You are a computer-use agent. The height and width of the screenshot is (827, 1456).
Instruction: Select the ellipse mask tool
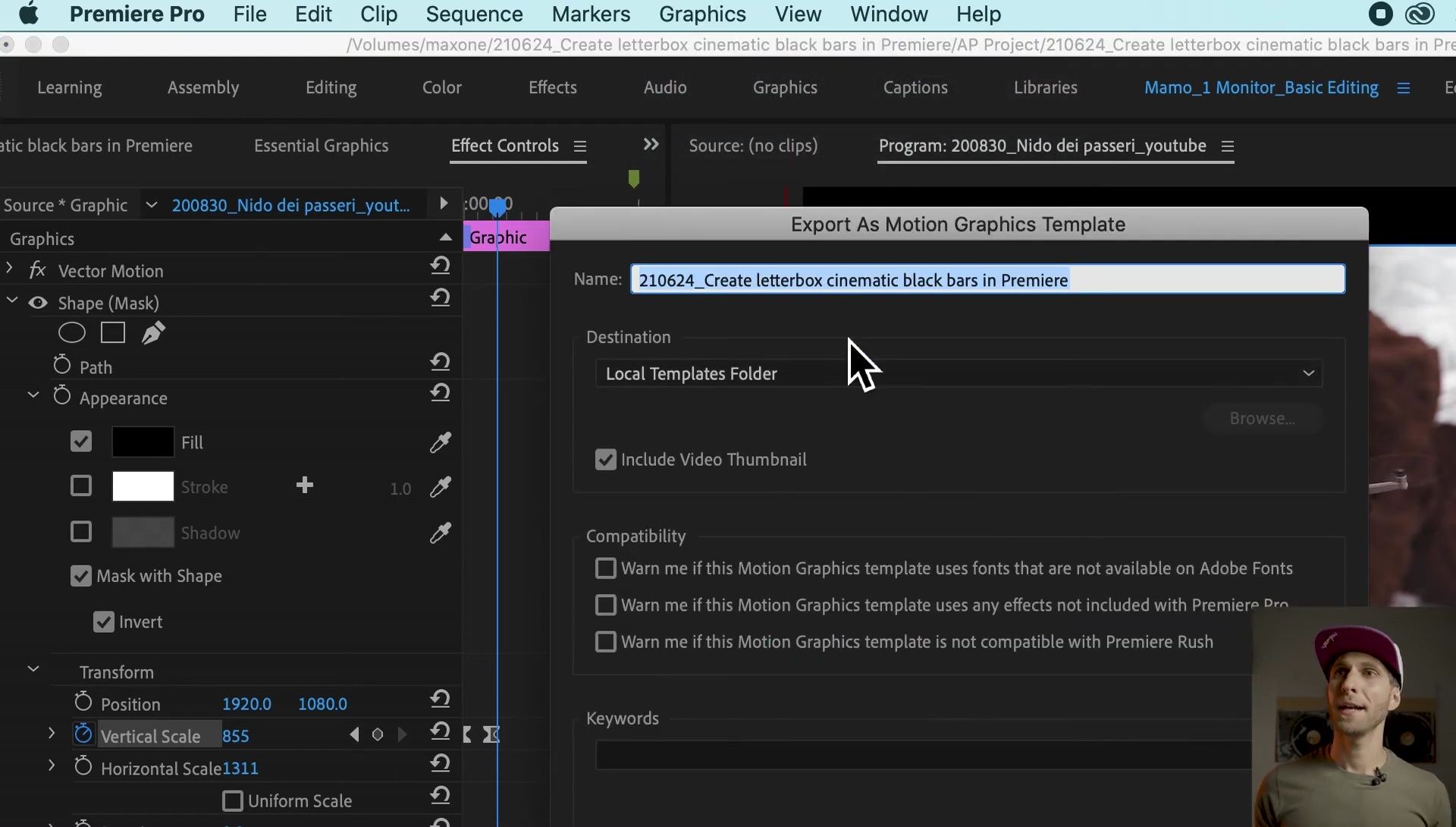[x=72, y=332]
